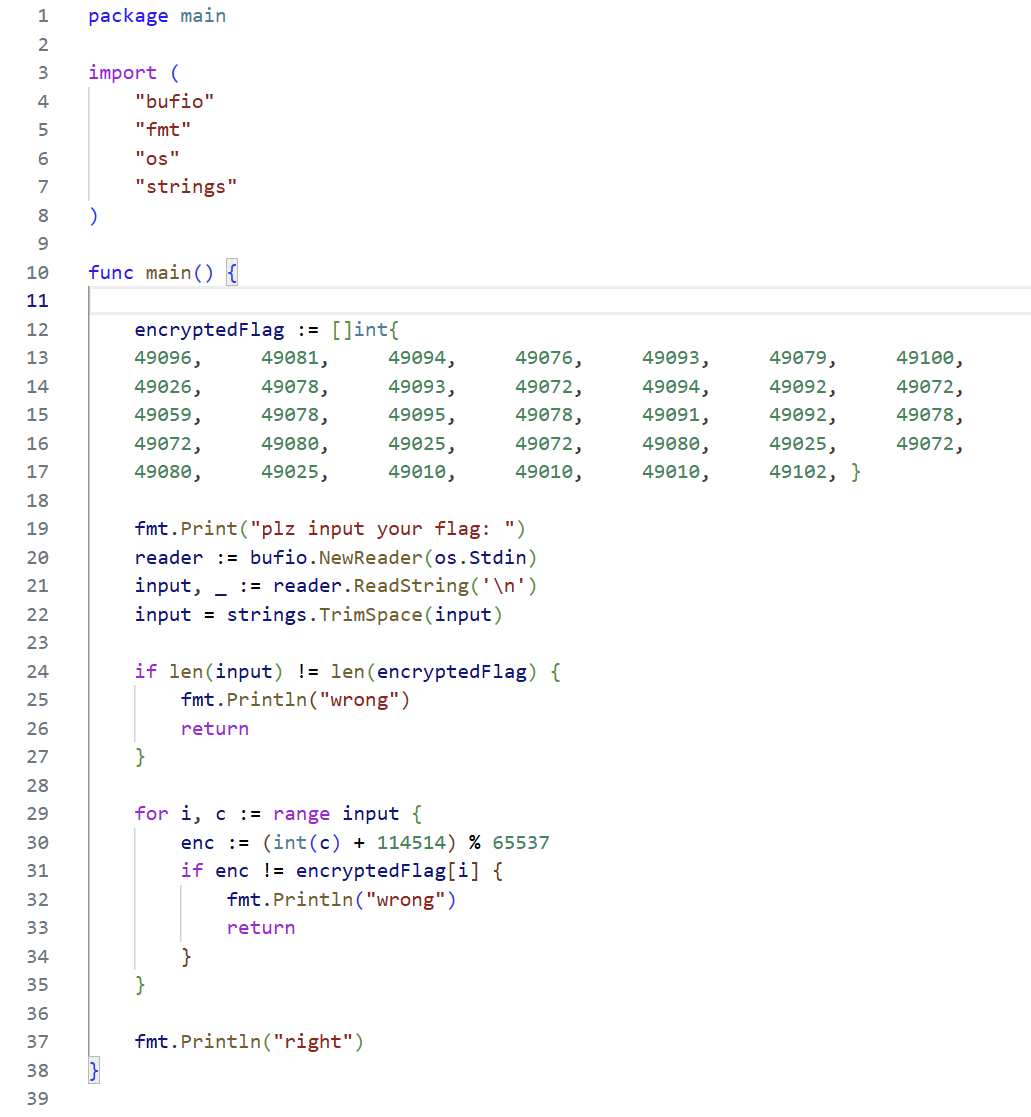Click line number 24 in the gutter
The image size is (1031, 1117).
(38, 671)
